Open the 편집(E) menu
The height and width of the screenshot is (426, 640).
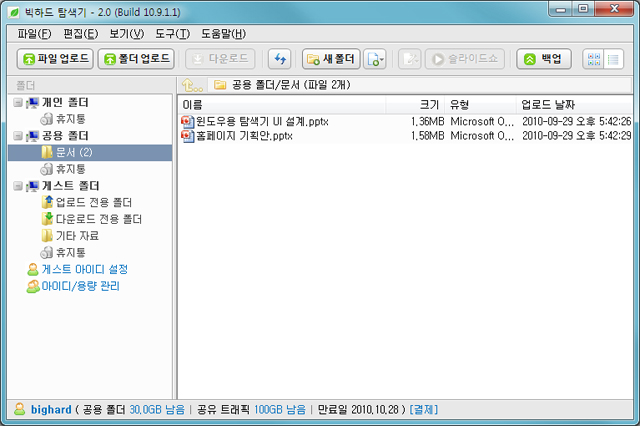[x=80, y=34]
